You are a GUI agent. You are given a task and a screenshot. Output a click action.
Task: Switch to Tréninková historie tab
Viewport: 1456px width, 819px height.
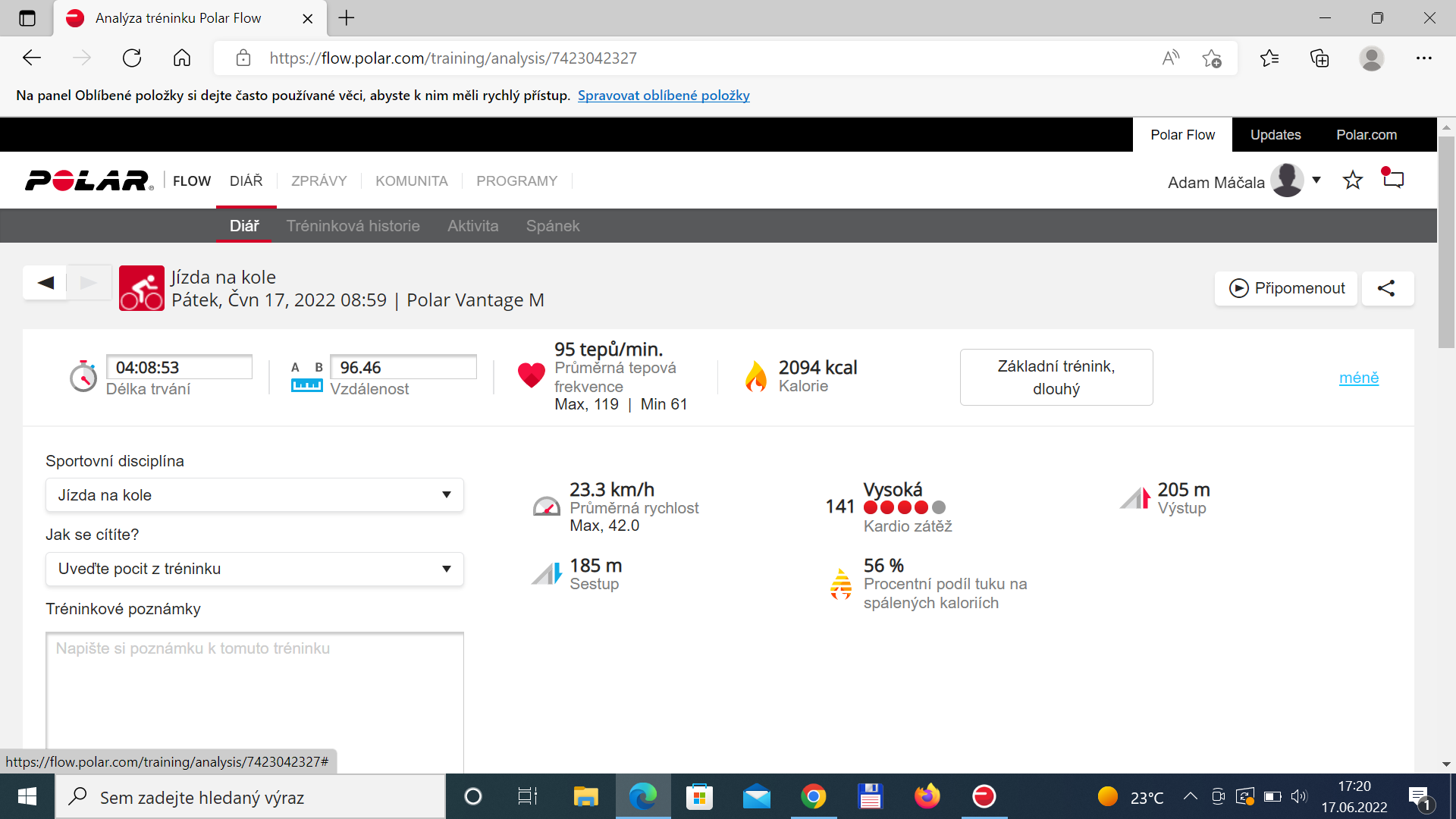point(353,226)
